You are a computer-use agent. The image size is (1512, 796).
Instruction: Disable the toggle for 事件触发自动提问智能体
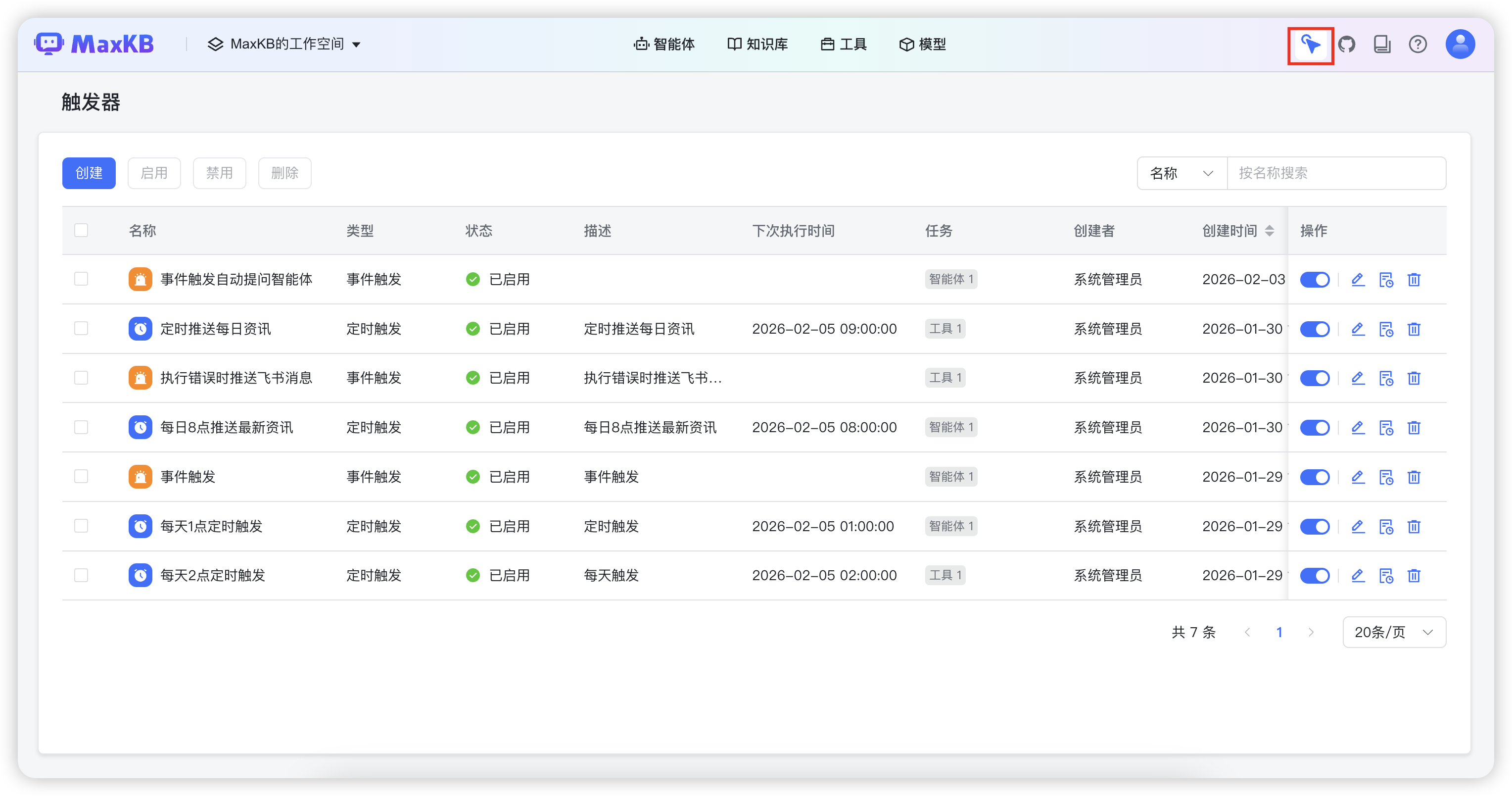point(1315,280)
